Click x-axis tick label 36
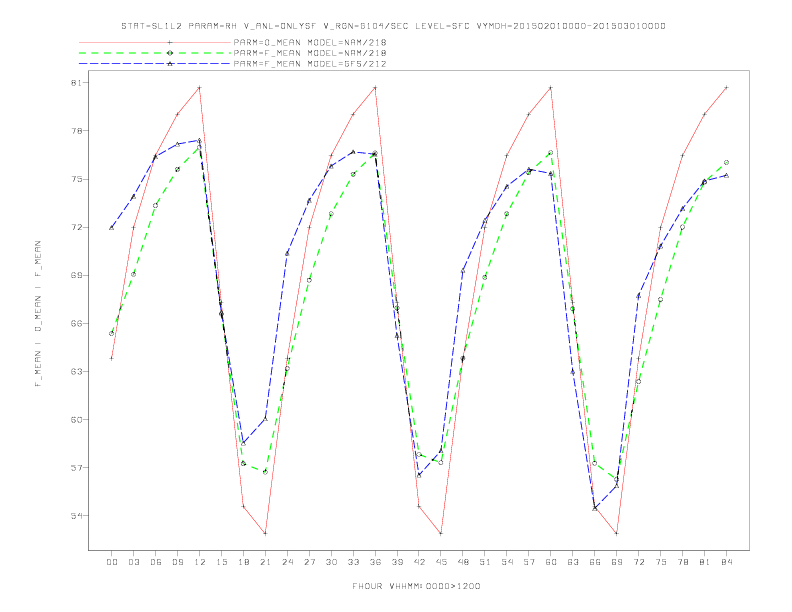 375,562
